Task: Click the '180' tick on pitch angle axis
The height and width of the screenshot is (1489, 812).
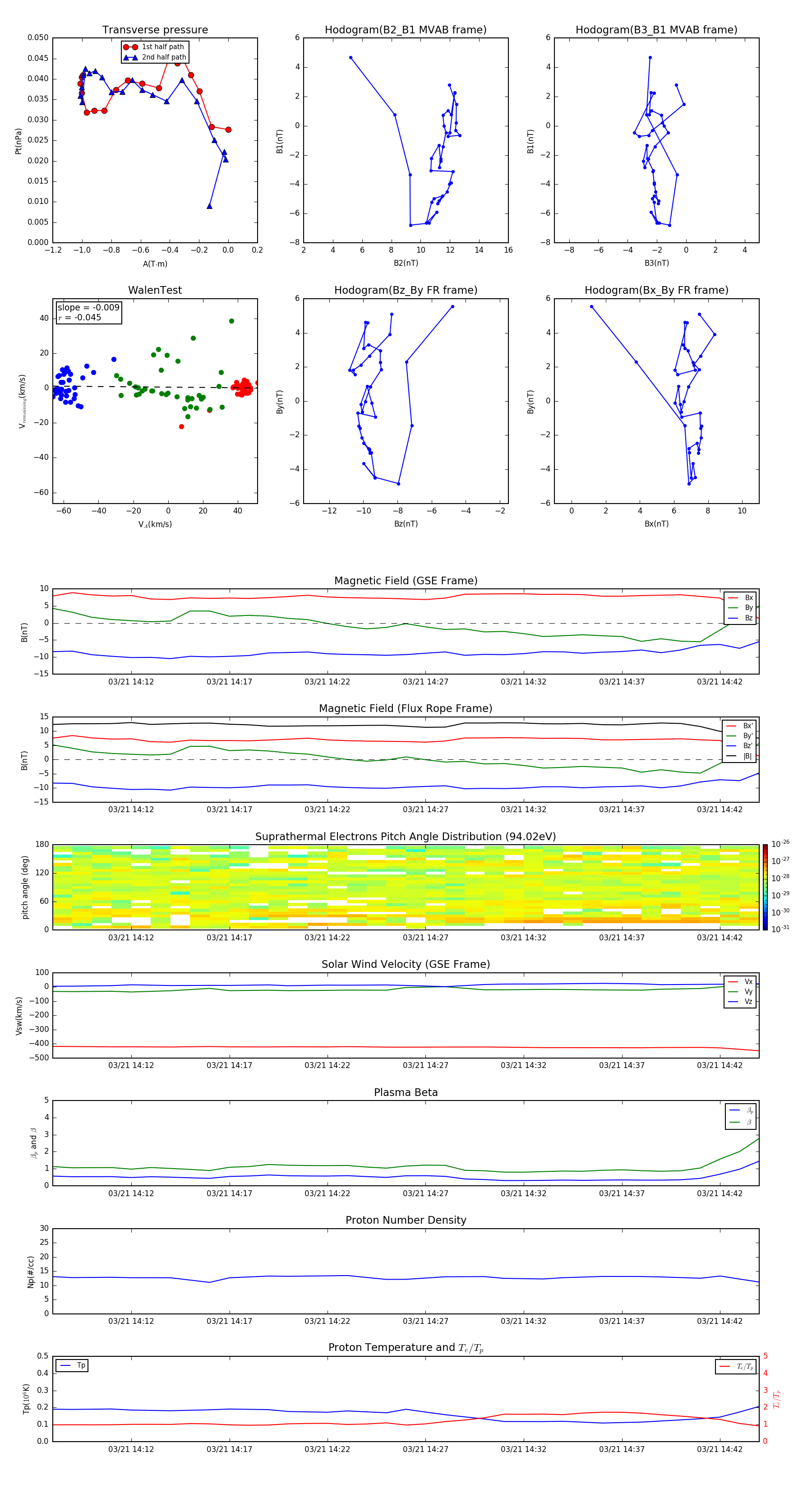Action: coord(42,845)
